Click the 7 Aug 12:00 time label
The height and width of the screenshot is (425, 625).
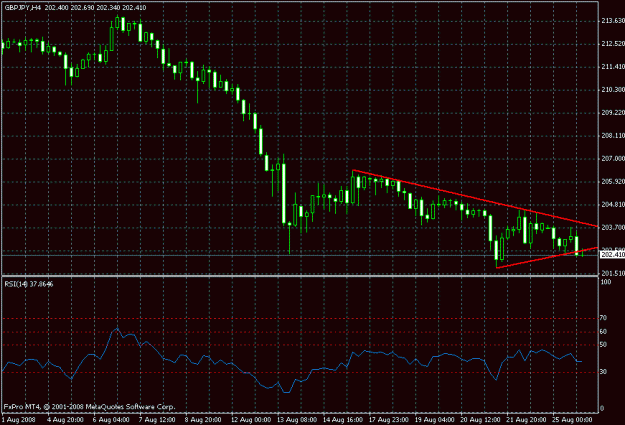(x=157, y=420)
